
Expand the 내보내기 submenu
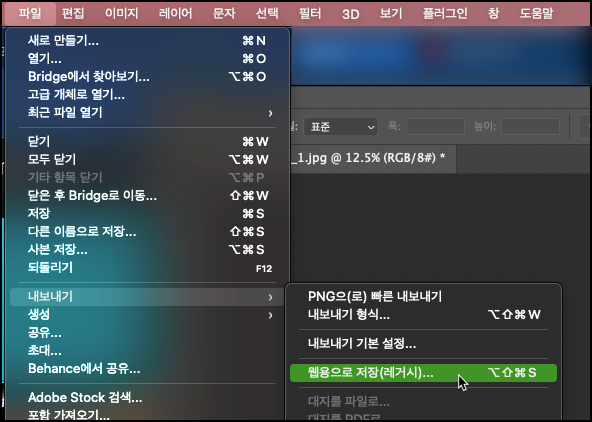[147, 297]
